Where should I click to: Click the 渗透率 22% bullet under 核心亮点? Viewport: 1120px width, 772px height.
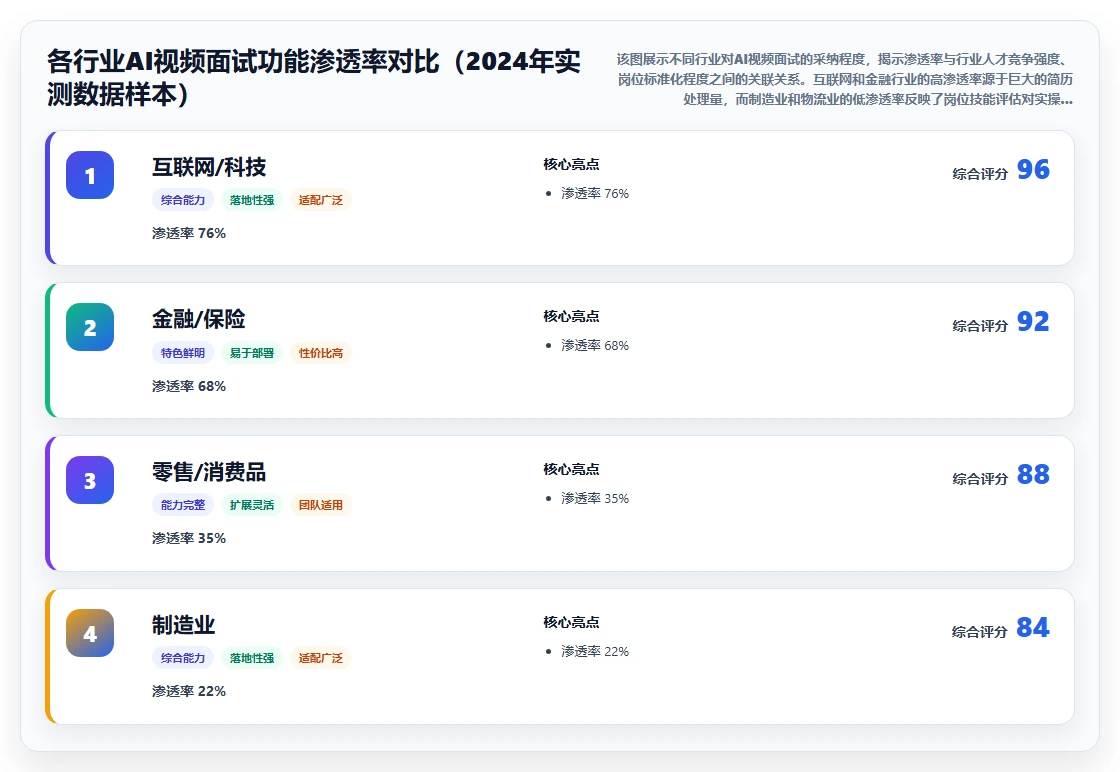594,651
